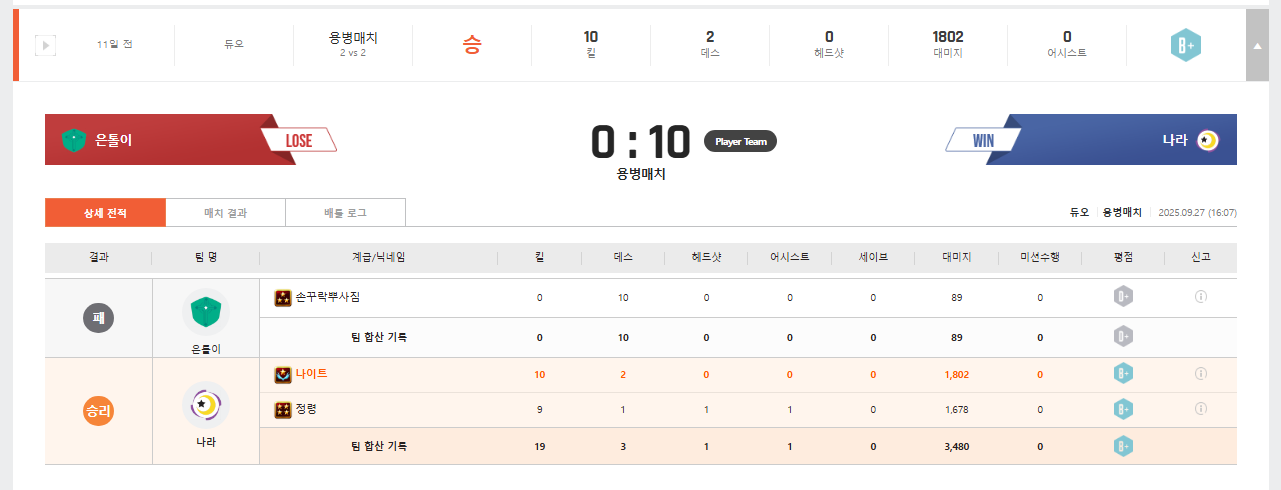The height and width of the screenshot is (490, 1281).
Task: Click the 은톨이 team emblem in red banner
Action: [74, 140]
